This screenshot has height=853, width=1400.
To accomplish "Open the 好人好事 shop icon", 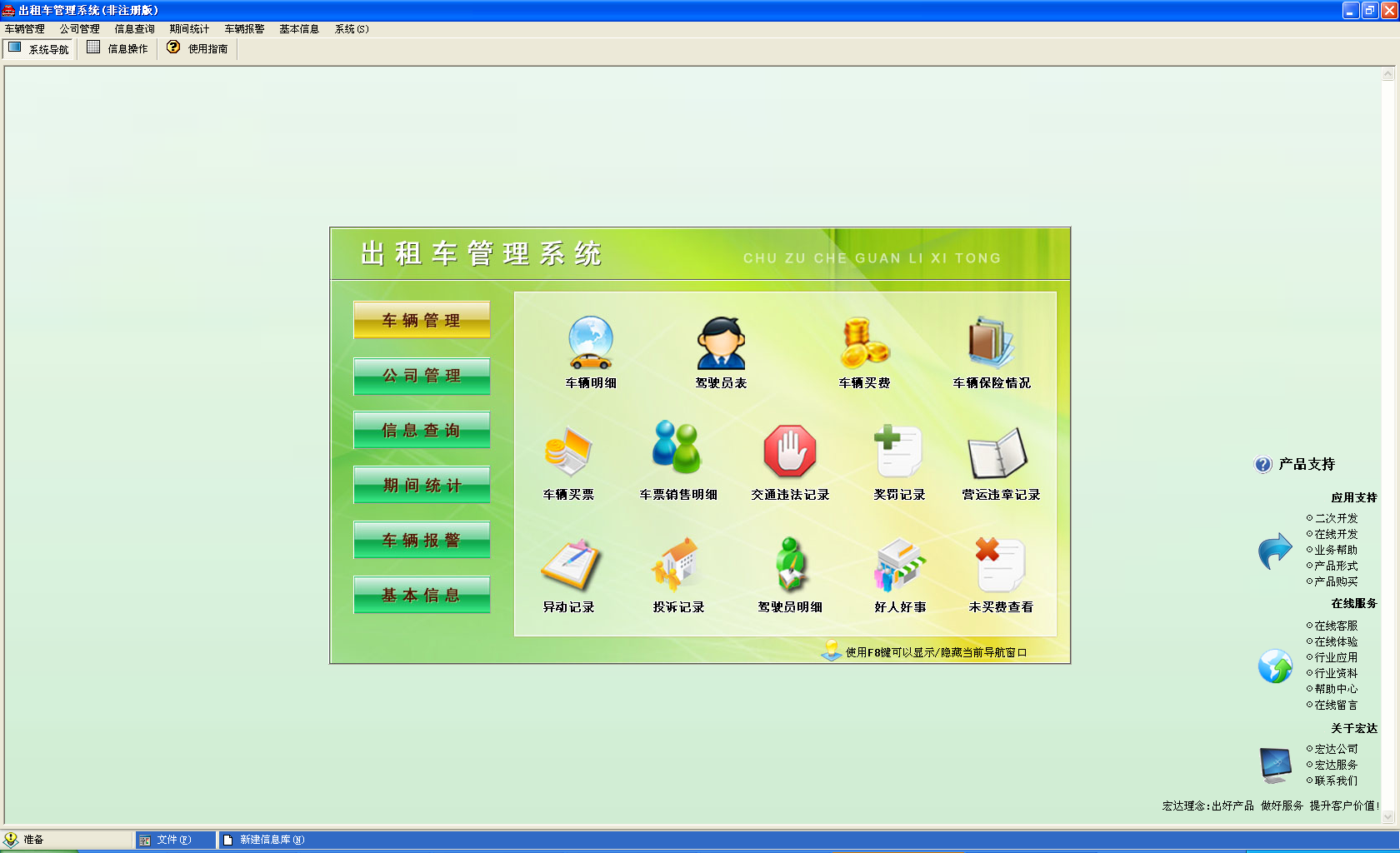I will (900, 565).
